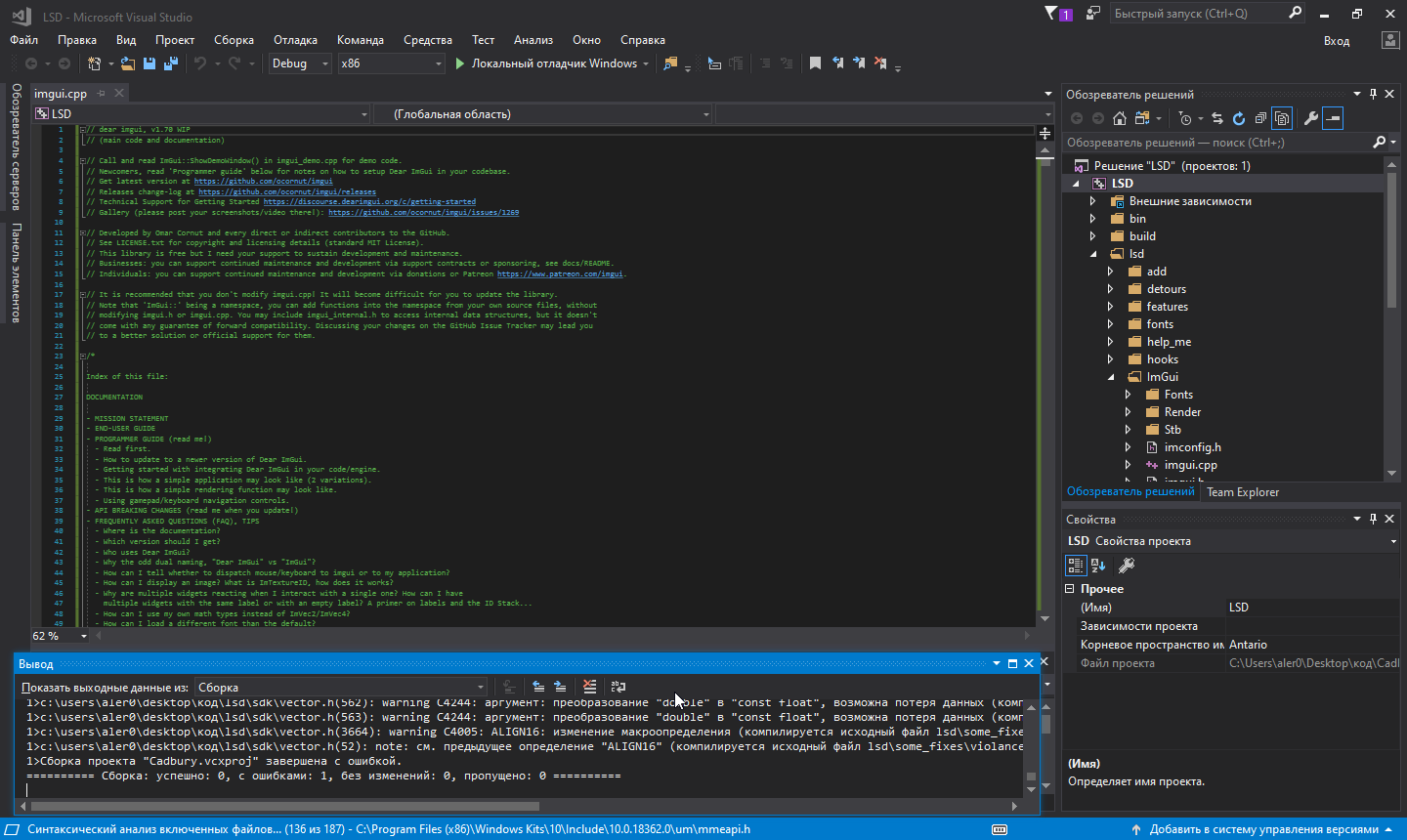This screenshot has height=840, width=1407.
Task: Click the Open File folder icon
Action: pos(128,63)
